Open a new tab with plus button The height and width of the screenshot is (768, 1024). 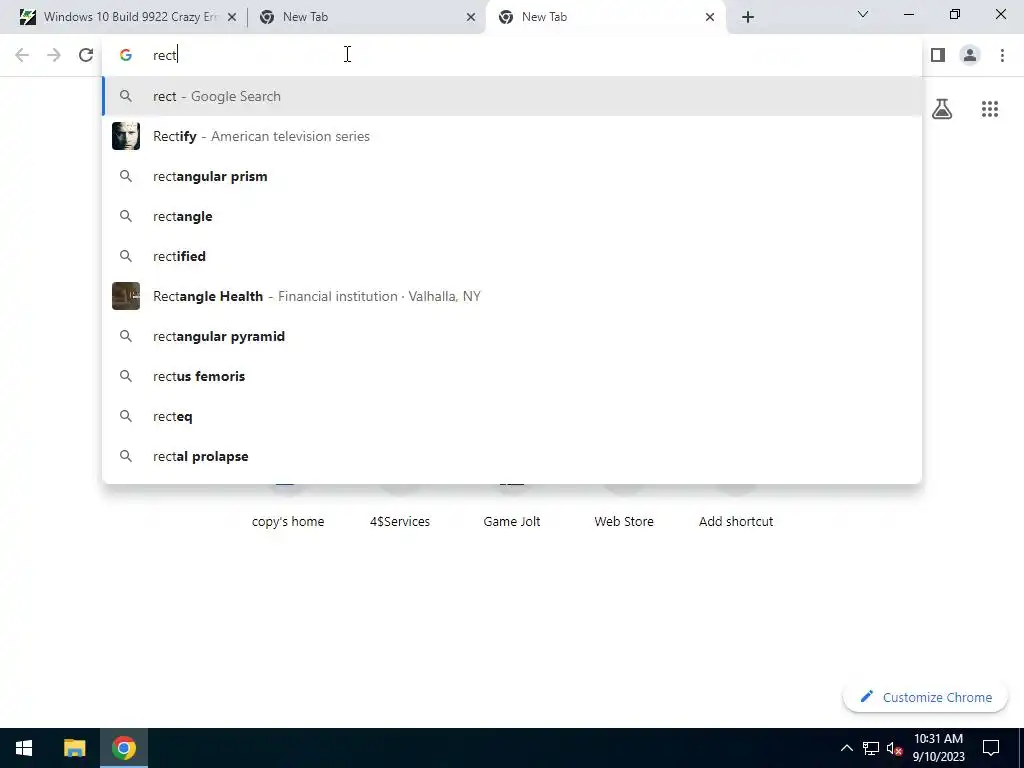(748, 17)
